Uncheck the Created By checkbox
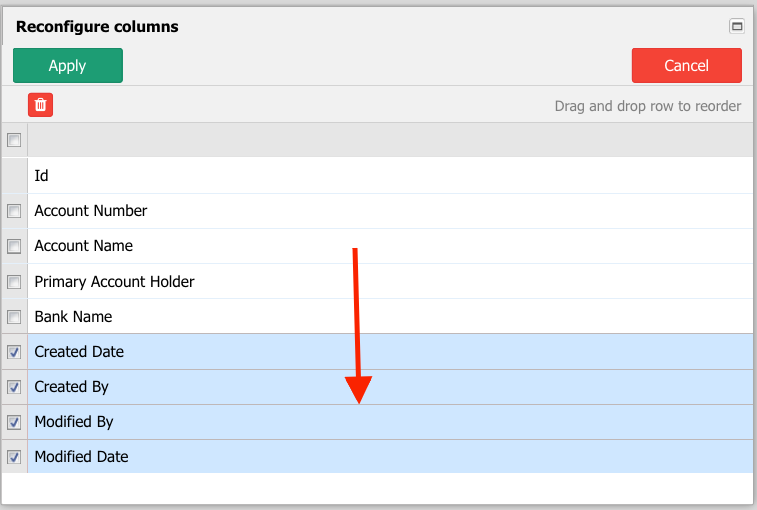The width and height of the screenshot is (757, 510). point(14,387)
